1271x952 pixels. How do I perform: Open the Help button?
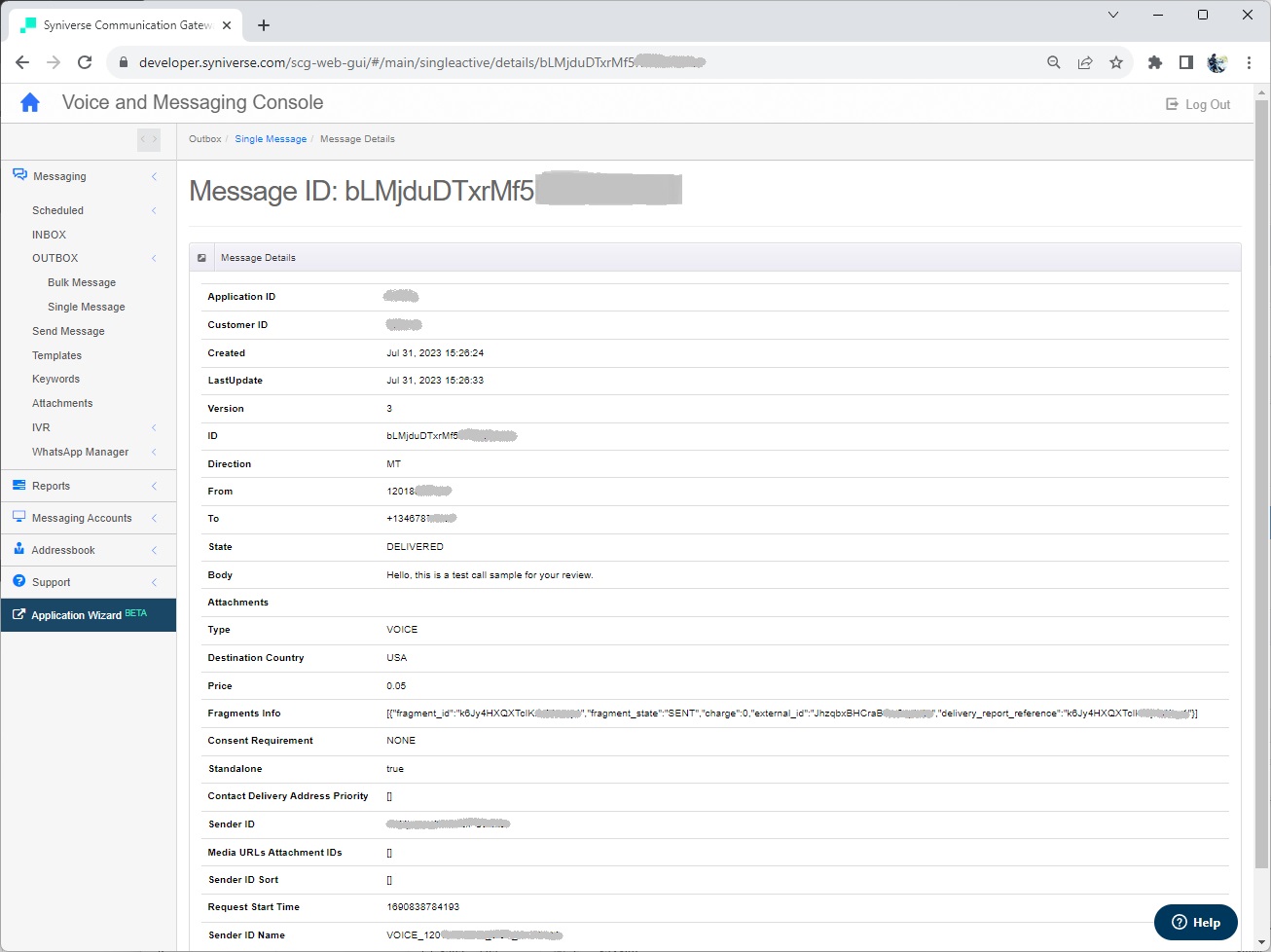point(1196,922)
